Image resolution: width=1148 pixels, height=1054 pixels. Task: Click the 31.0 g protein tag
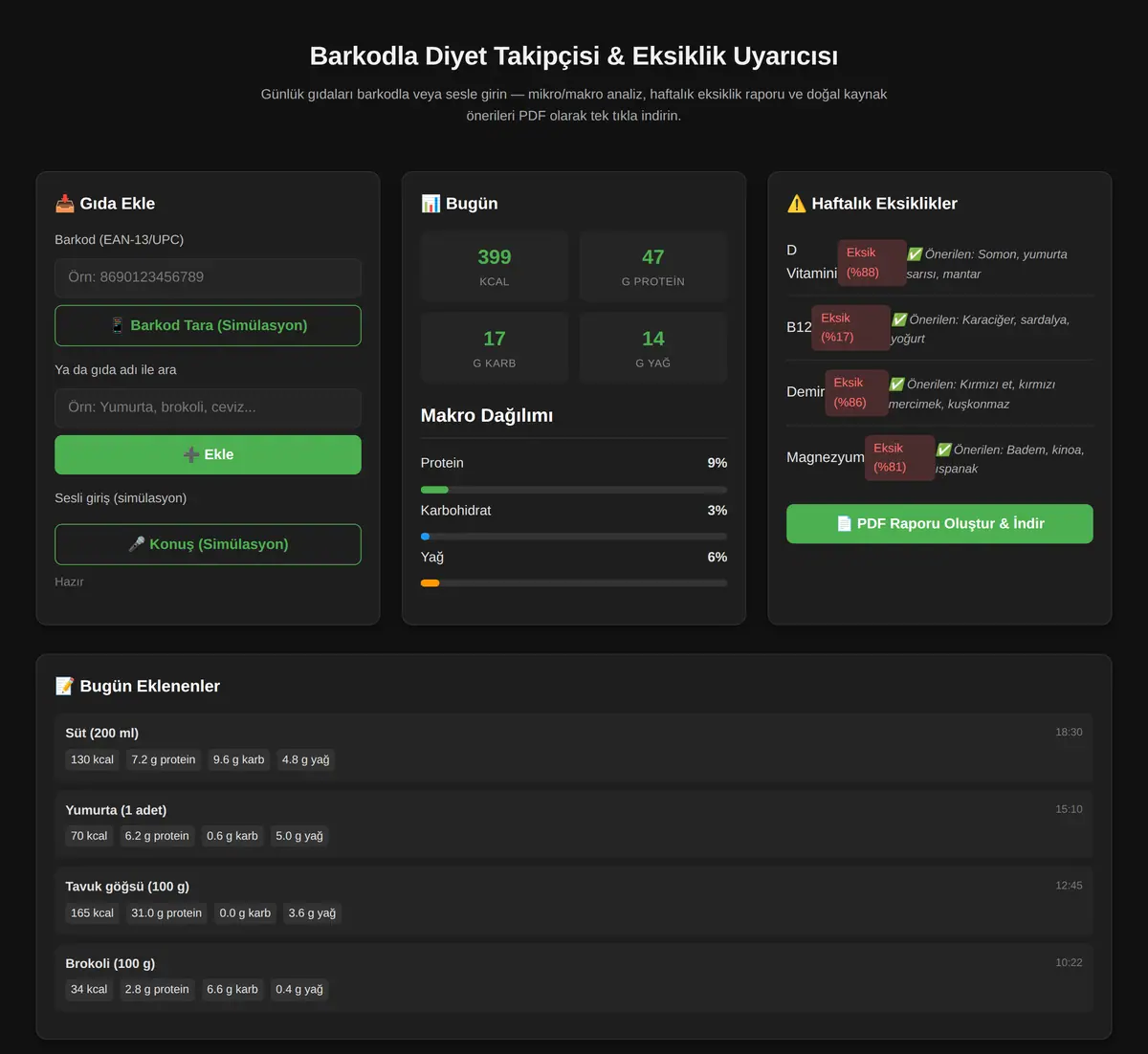pyautogui.click(x=166, y=913)
